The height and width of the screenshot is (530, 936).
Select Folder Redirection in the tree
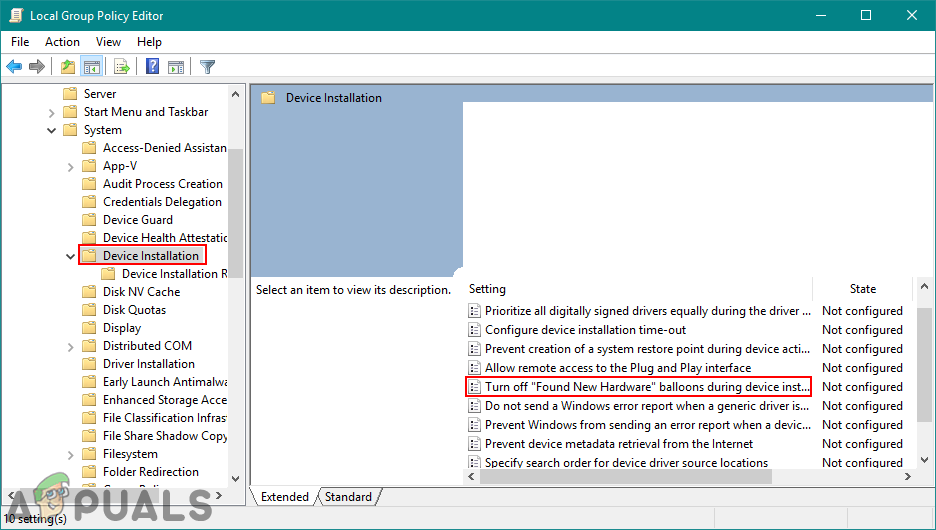(x=151, y=472)
